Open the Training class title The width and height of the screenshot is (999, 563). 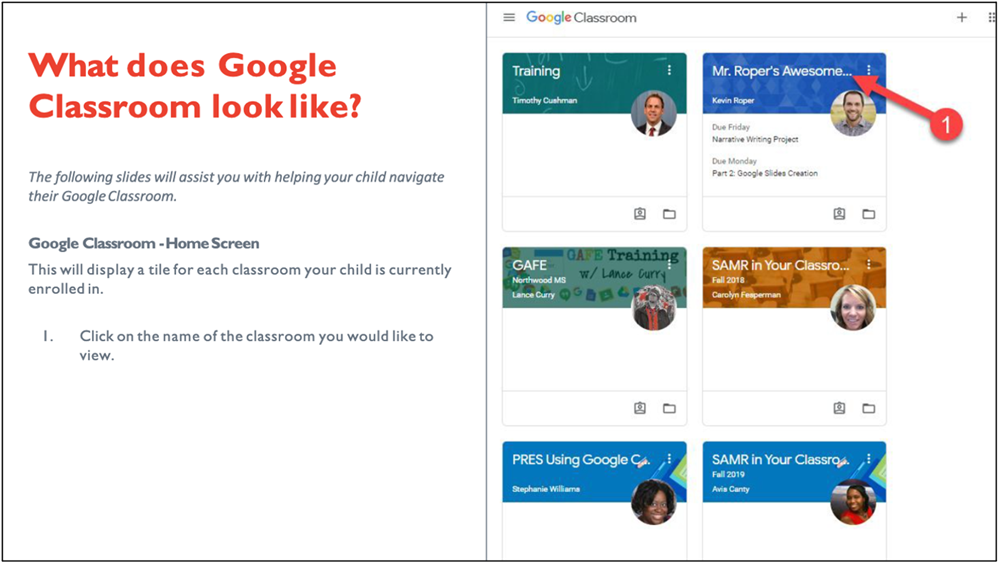(x=536, y=71)
